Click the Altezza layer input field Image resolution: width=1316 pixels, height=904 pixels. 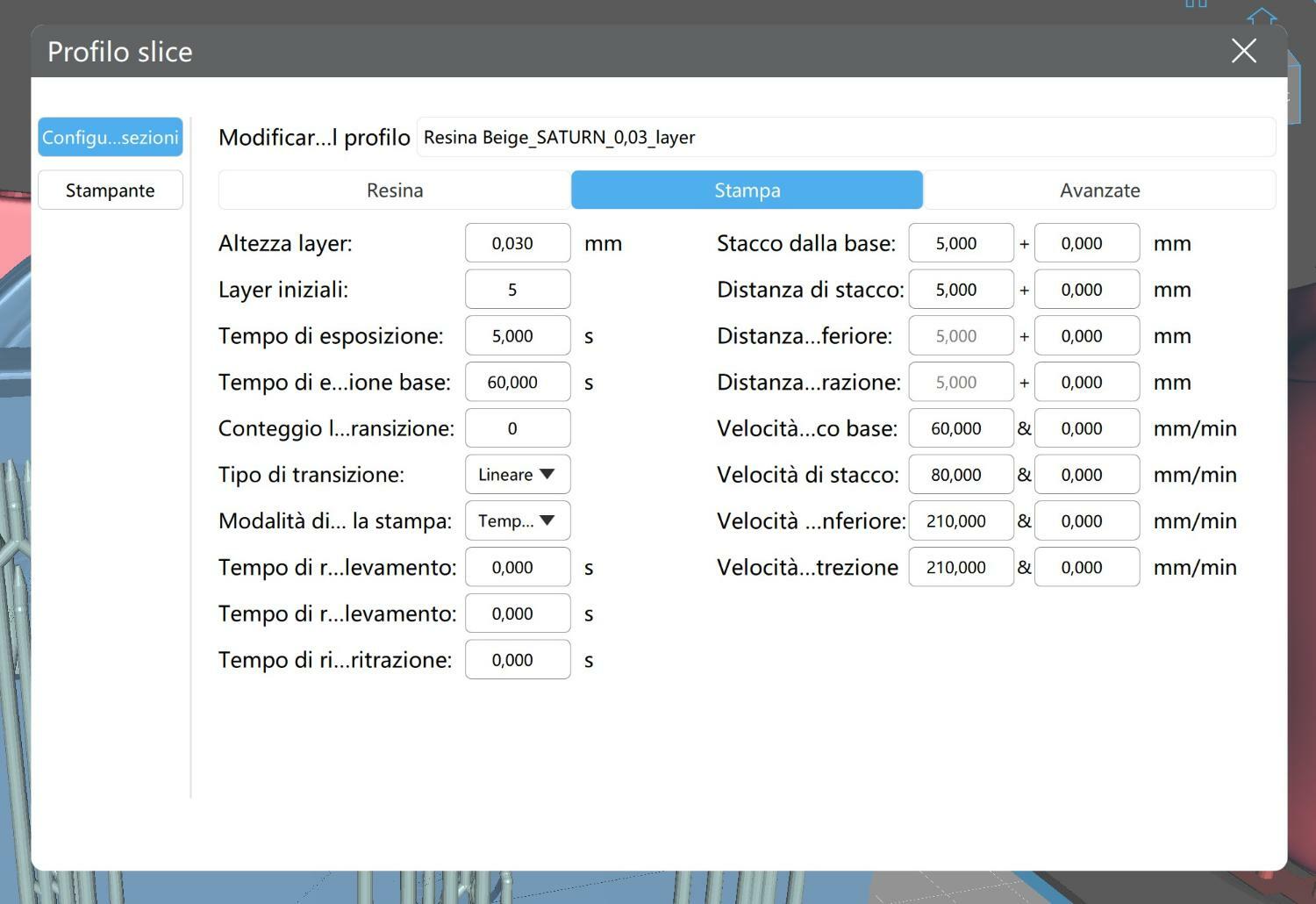pyautogui.click(x=518, y=243)
